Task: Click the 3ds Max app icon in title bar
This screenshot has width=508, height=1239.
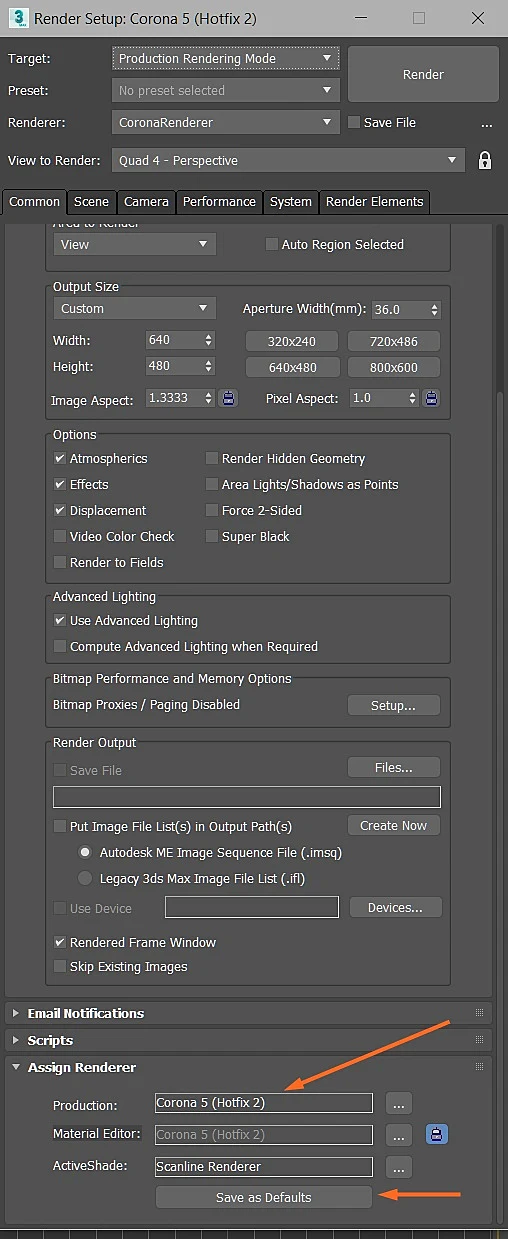Action: tap(17, 18)
